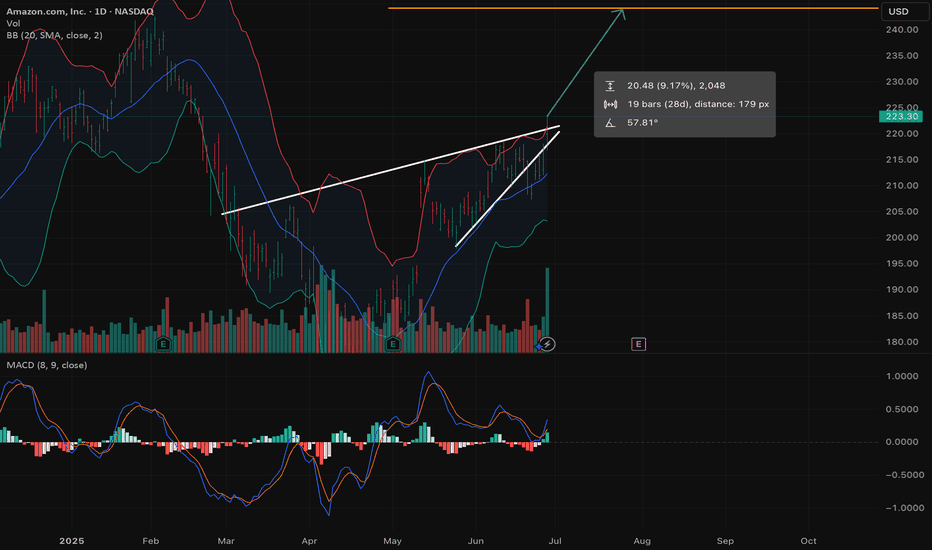
Task: Open the May earnings marker on the chart
Action: click(x=392, y=344)
